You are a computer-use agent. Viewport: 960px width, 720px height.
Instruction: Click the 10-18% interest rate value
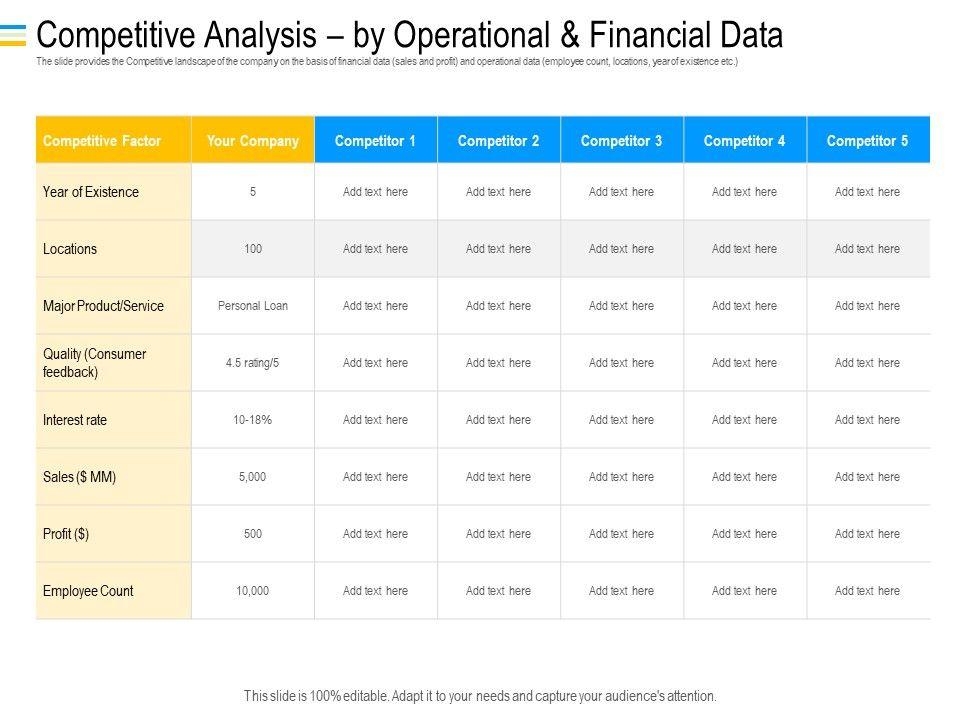tap(253, 420)
